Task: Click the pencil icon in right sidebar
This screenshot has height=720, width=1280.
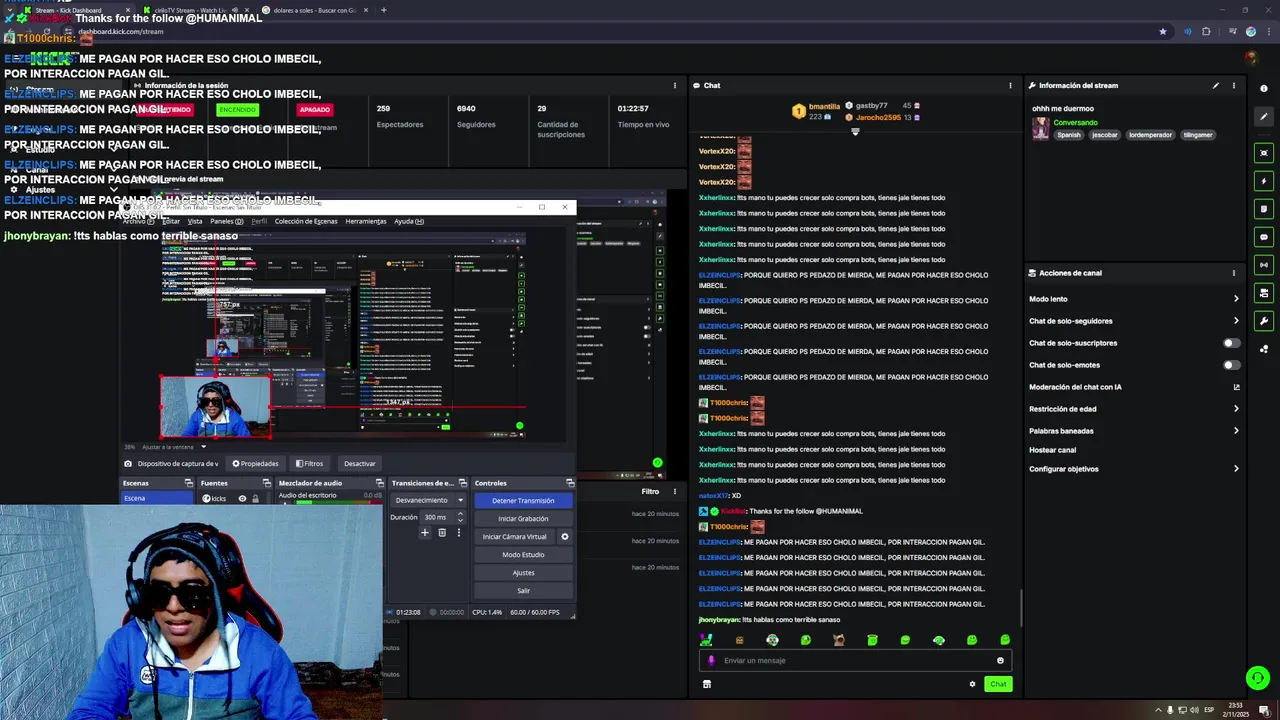Action: pyautogui.click(x=1264, y=117)
